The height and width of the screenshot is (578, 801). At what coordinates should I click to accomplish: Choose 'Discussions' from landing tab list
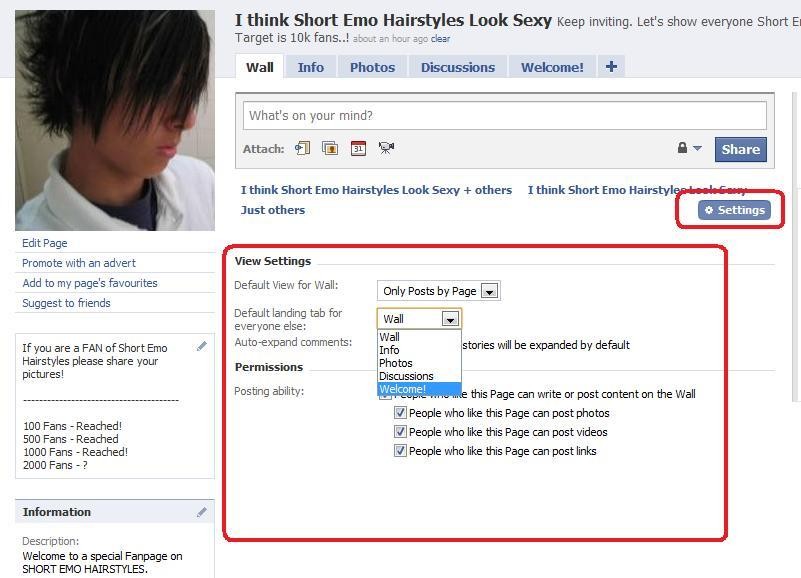(x=406, y=376)
